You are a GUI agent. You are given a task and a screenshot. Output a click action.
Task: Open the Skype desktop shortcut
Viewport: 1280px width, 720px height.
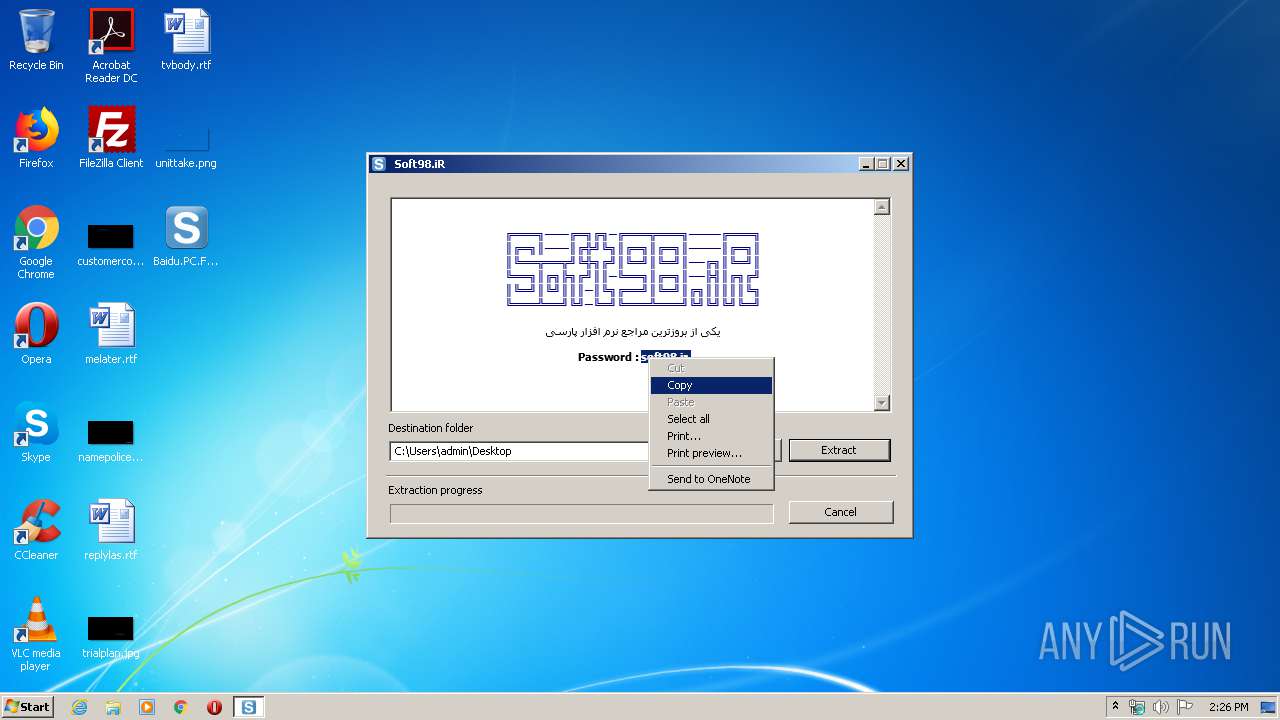[x=36, y=432]
